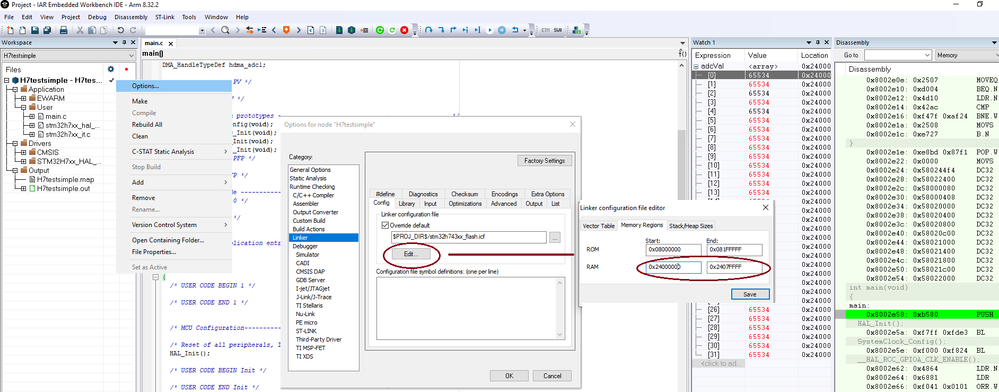Viewport: 999px width, 392px height.
Task: Switch to the Vector Table tab
Action: 599,226
